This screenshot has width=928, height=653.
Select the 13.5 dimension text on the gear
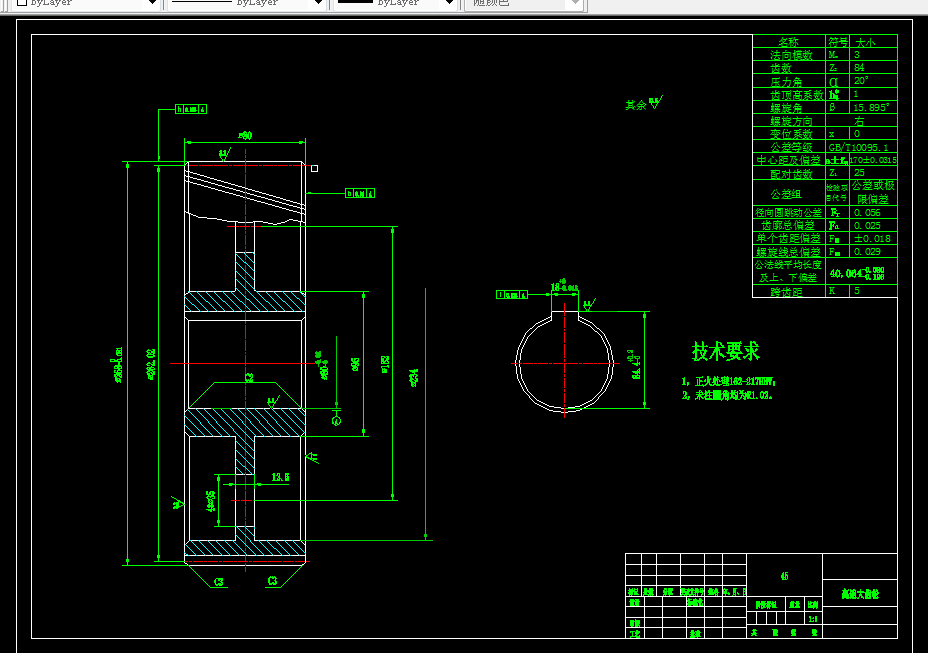pos(280,477)
